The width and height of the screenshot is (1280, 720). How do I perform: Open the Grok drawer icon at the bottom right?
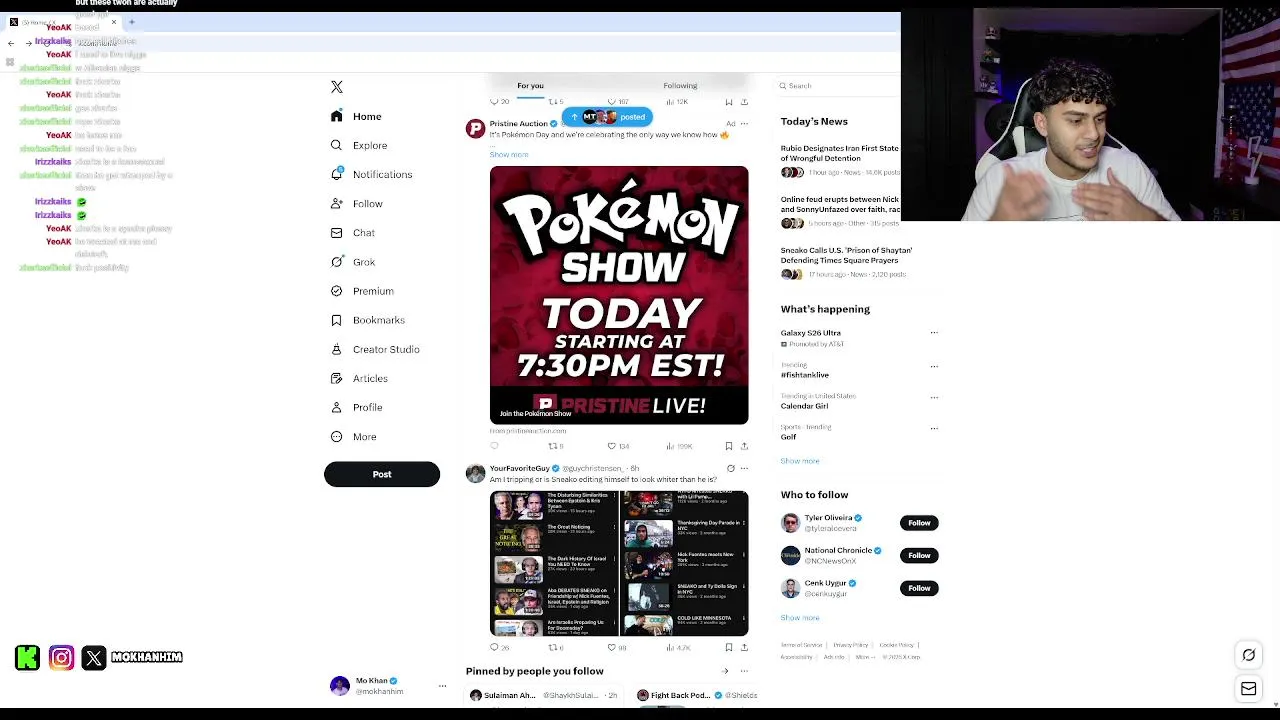(x=1249, y=656)
